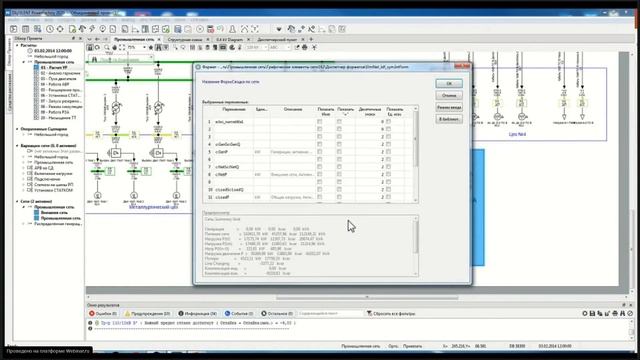The height and width of the screenshot is (360, 640).
Task: Click the lightning bolt short-circuit icon in main toolbar
Action: click(92, 29)
